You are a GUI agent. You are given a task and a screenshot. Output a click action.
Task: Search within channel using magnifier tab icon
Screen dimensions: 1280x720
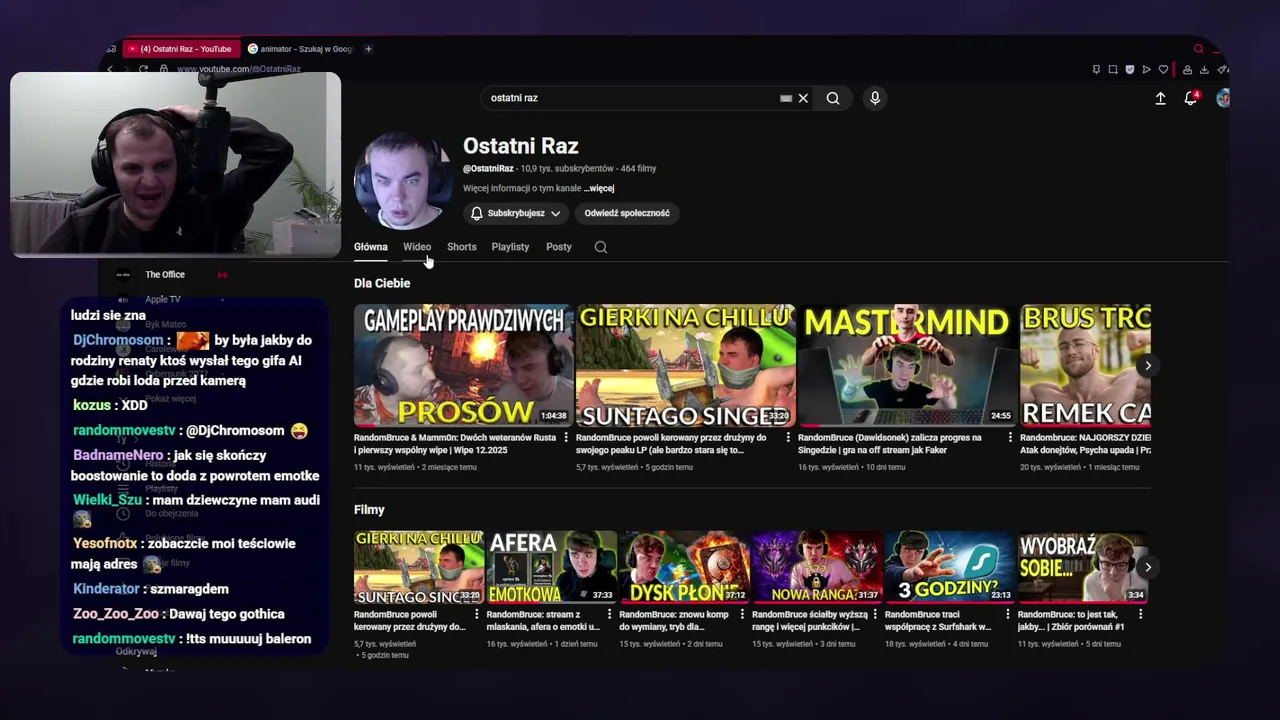(601, 247)
